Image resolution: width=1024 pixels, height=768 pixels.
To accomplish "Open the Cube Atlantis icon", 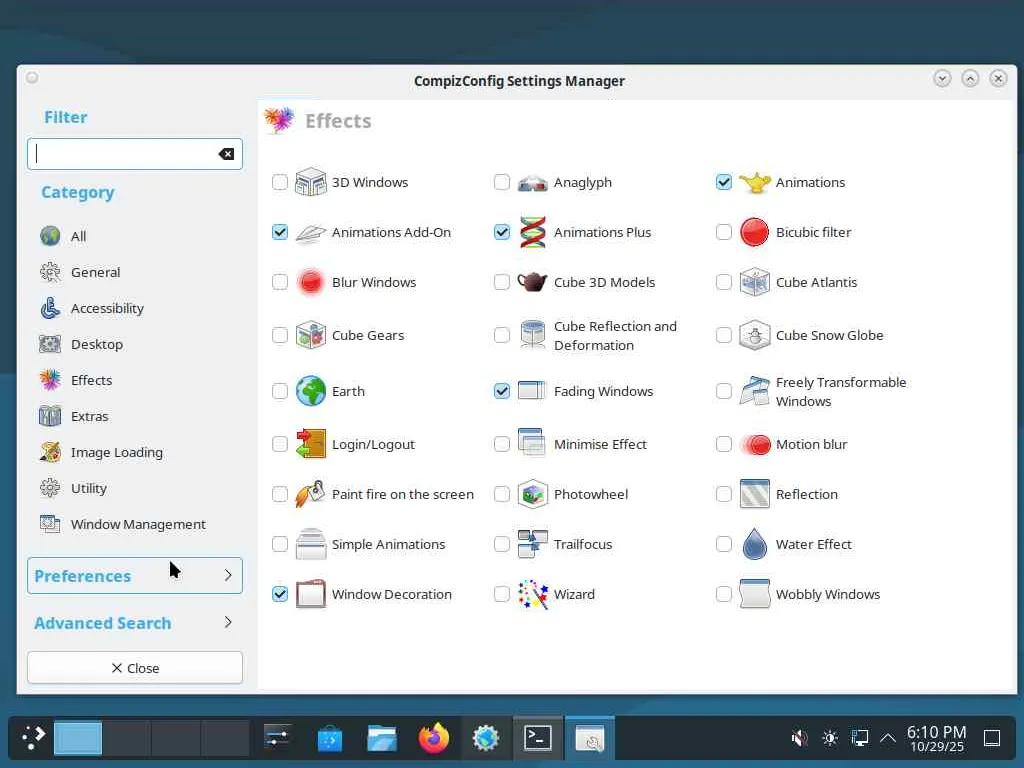I will pyautogui.click(x=754, y=282).
